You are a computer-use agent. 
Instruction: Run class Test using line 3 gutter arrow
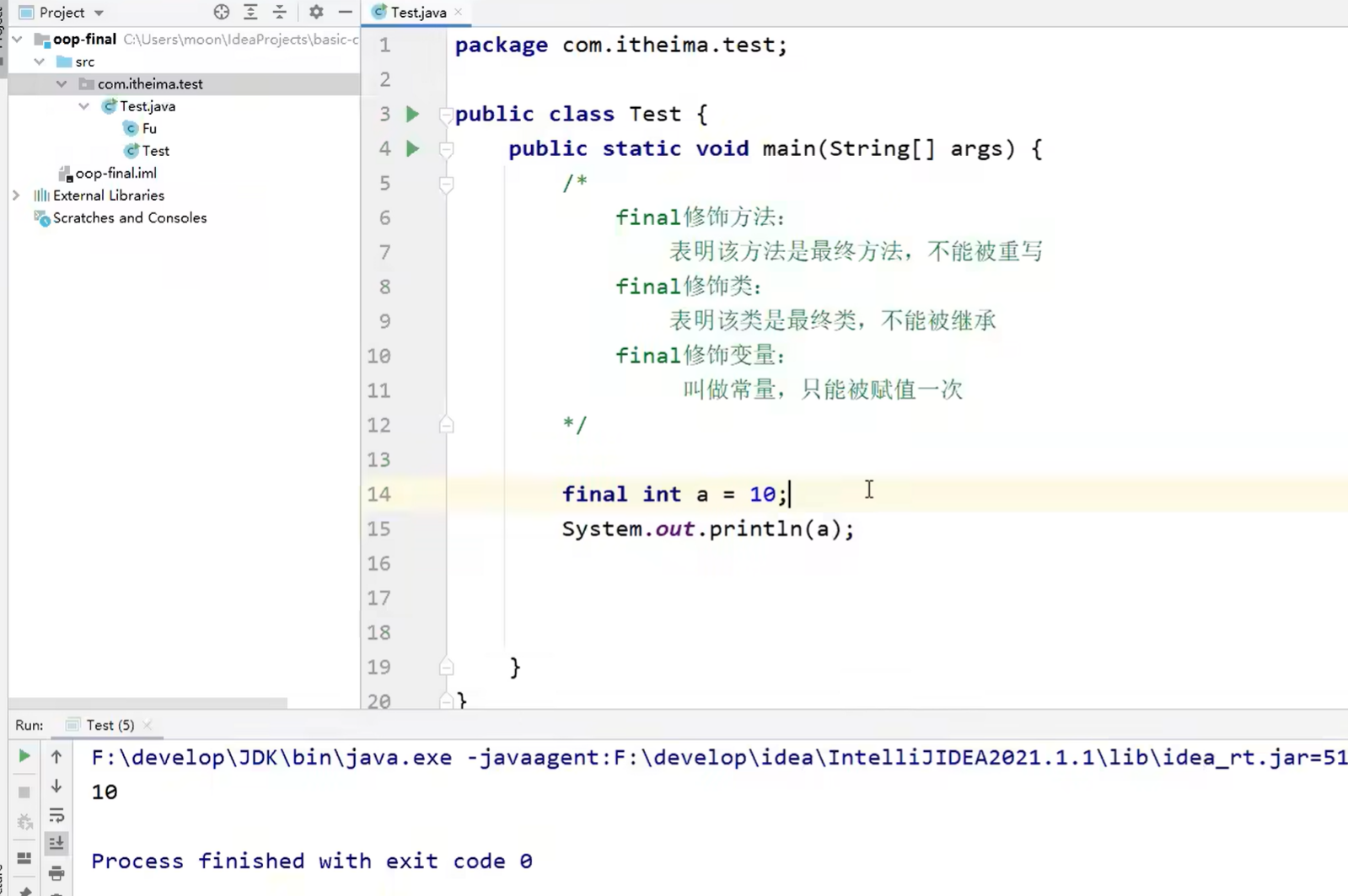[x=412, y=114]
